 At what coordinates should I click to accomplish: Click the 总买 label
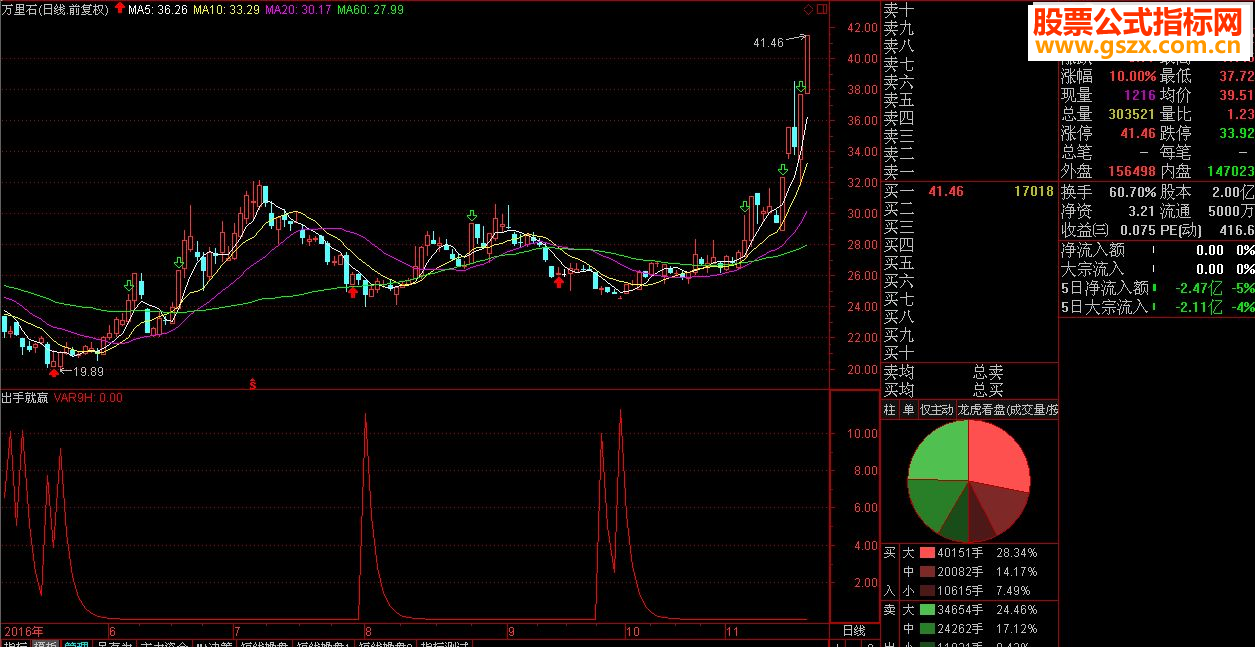coord(988,389)
